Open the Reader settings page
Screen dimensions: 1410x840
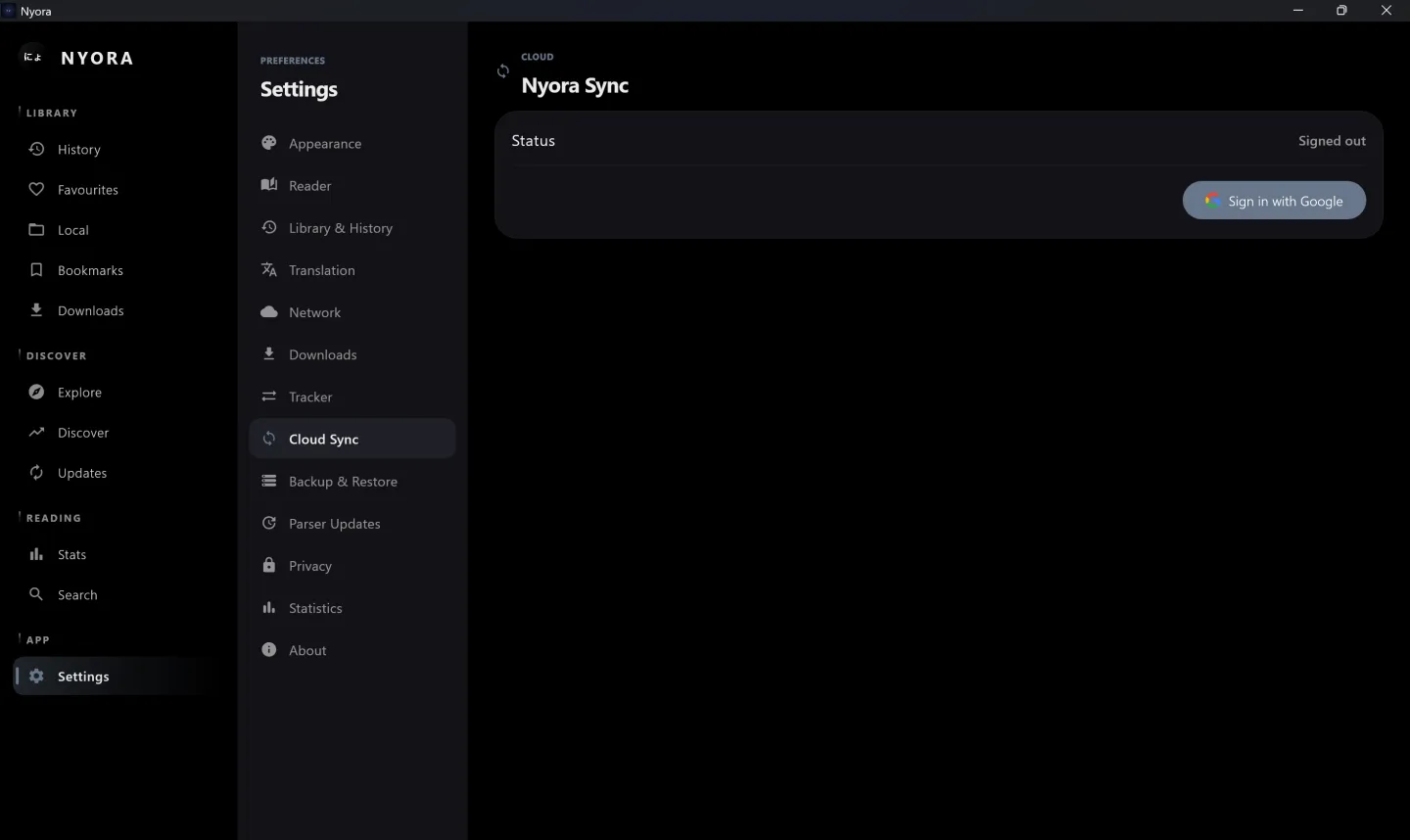pyautogui.click(x=352, y=185)
